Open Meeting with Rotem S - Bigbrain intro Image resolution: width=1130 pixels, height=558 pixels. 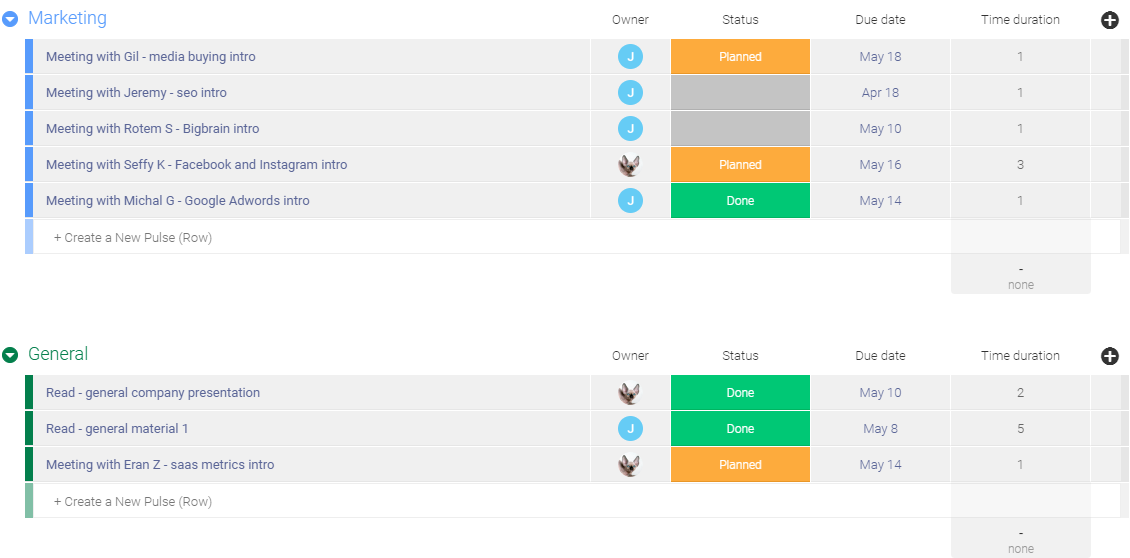click(152, 129)
